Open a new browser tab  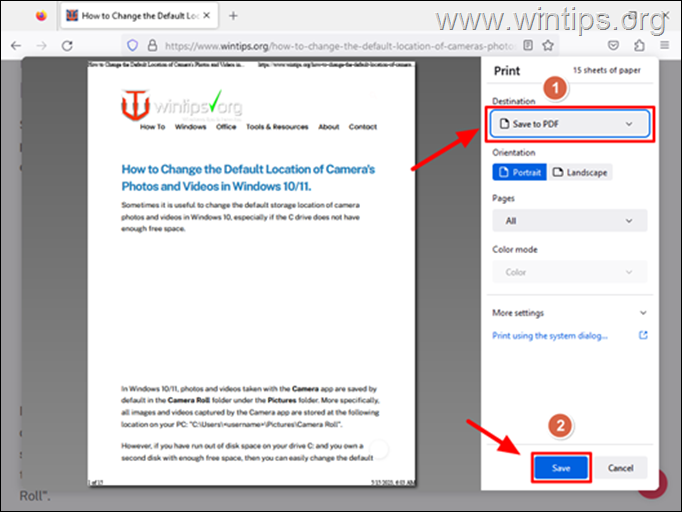(233, 16)
